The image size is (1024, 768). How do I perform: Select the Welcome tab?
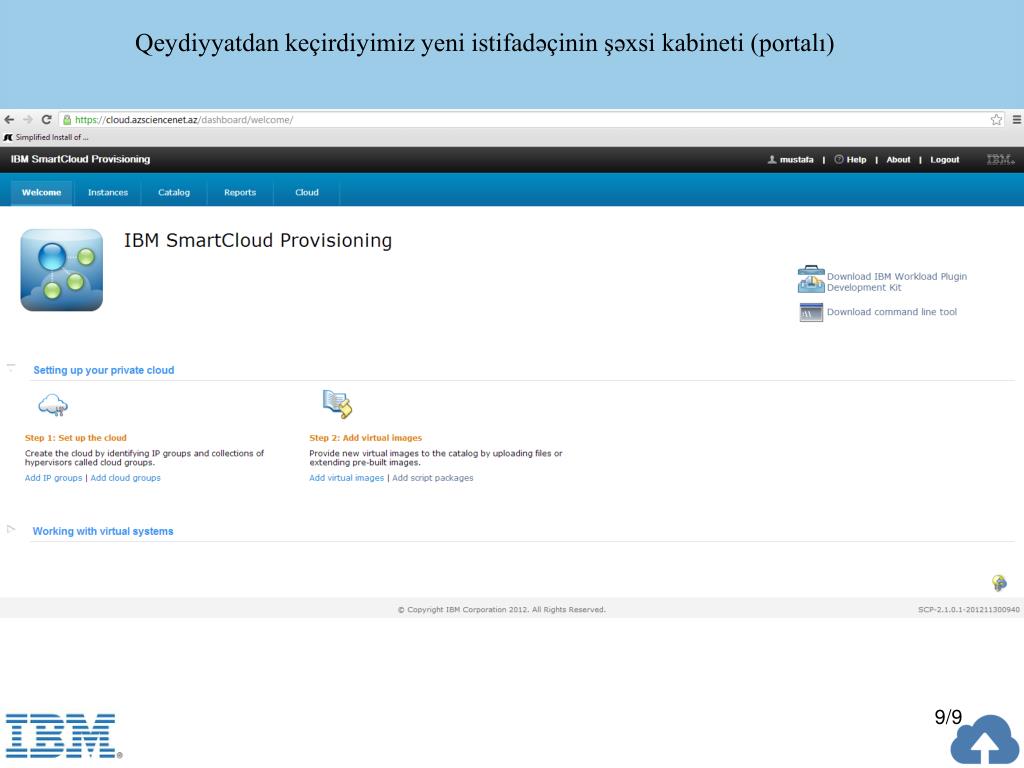[x=41, y=193]
